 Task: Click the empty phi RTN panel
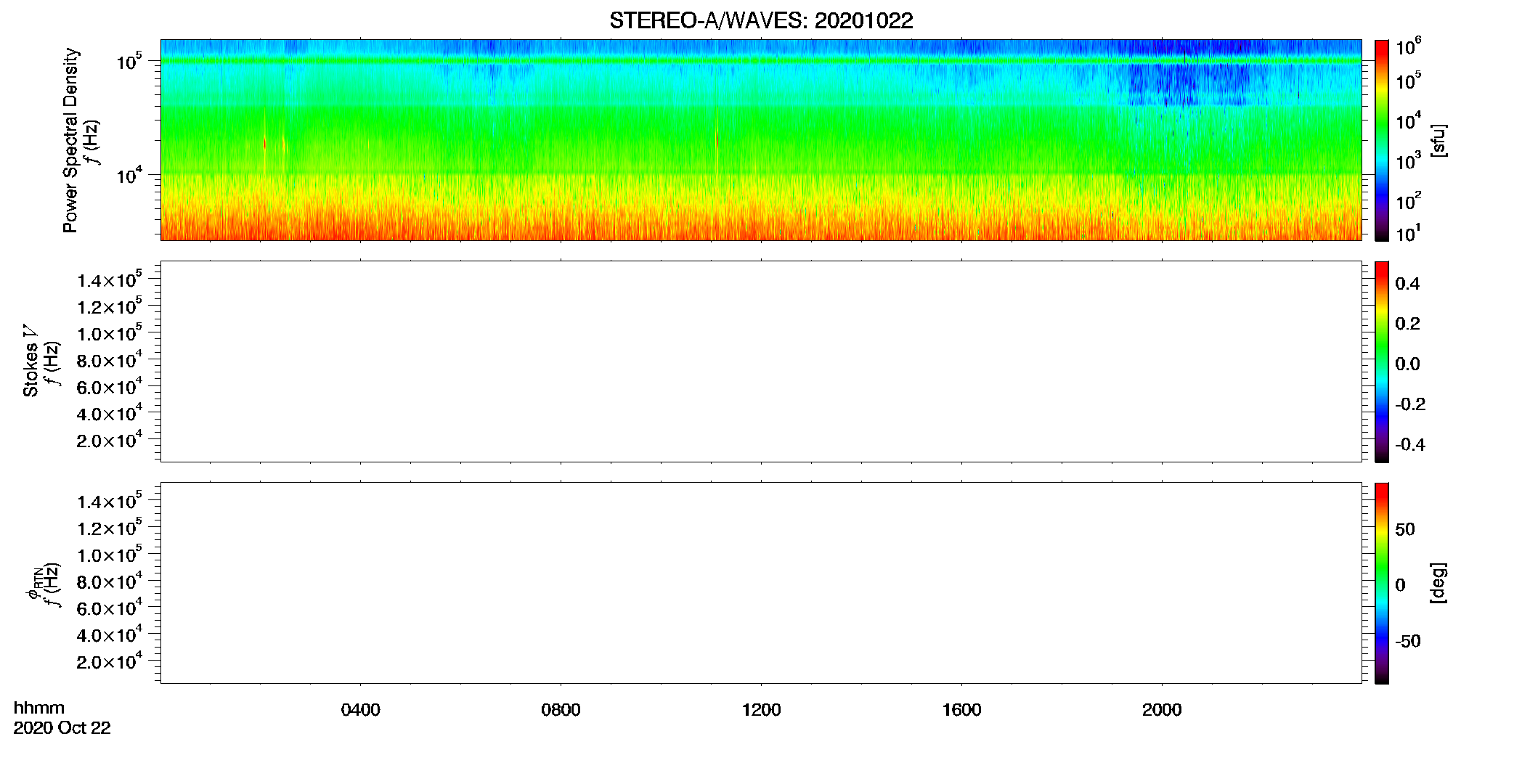(761, 583)
